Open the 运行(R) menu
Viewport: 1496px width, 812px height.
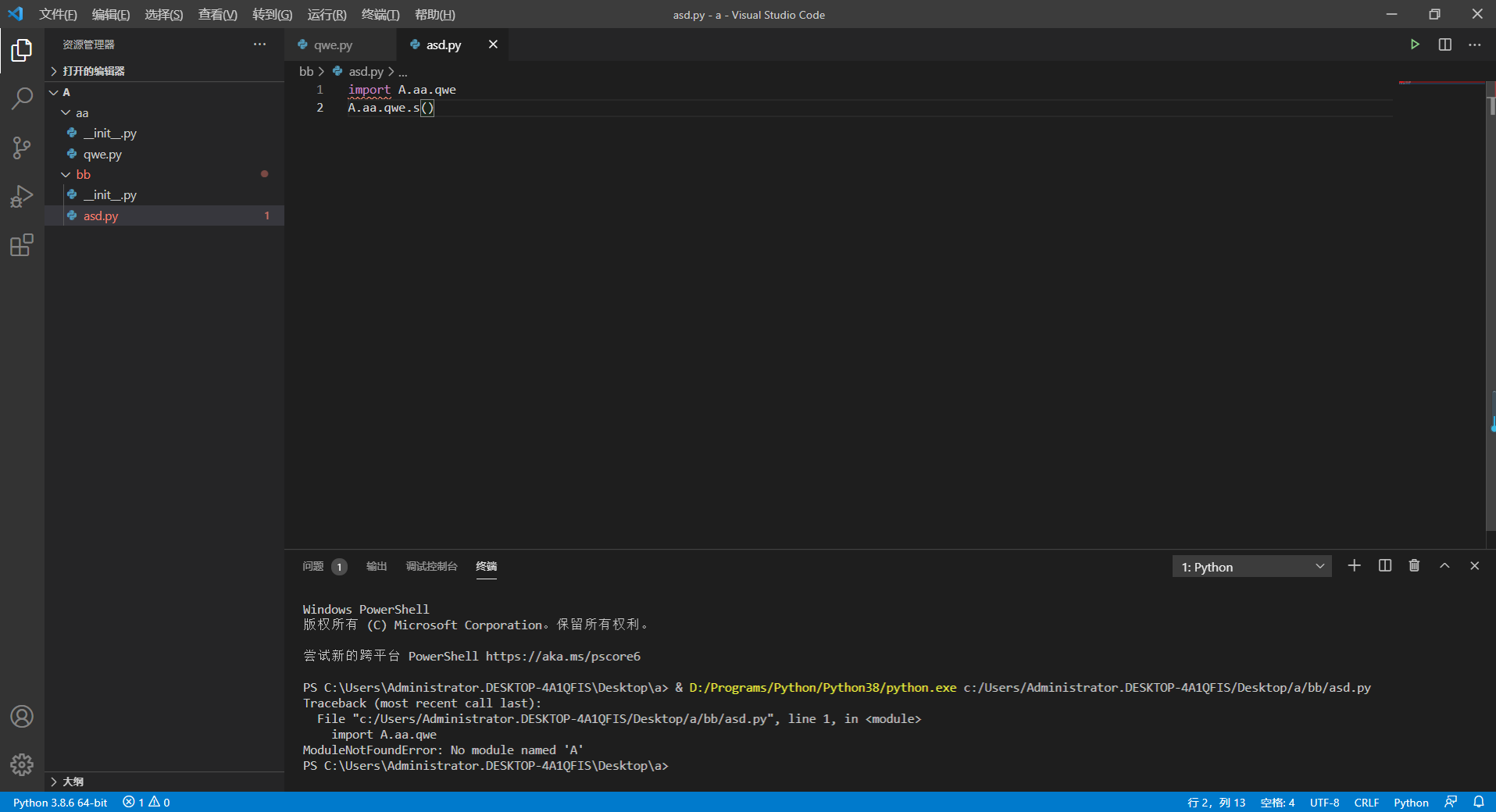[x=327, y=14]
